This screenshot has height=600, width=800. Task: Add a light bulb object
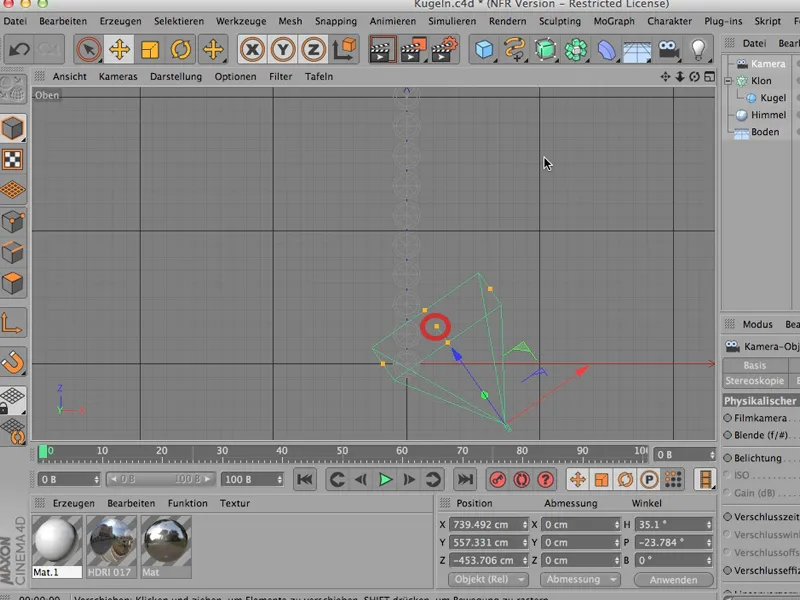[698, 49]
